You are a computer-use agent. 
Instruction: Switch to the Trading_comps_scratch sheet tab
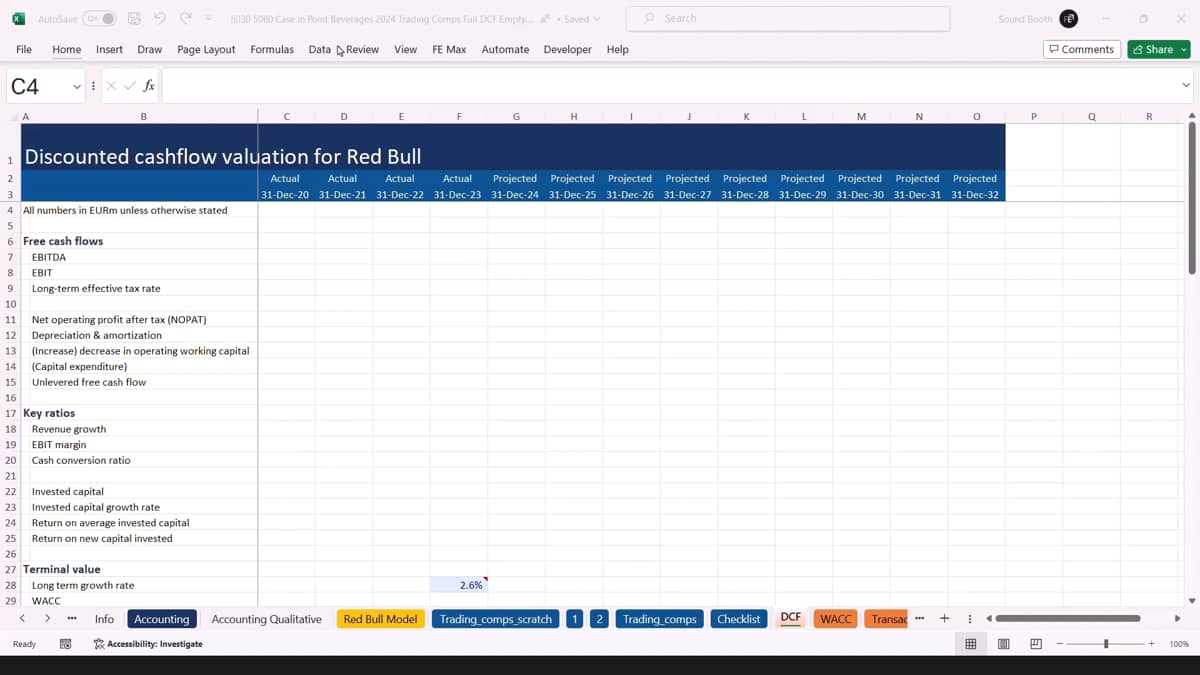click(x=495, y=619)
